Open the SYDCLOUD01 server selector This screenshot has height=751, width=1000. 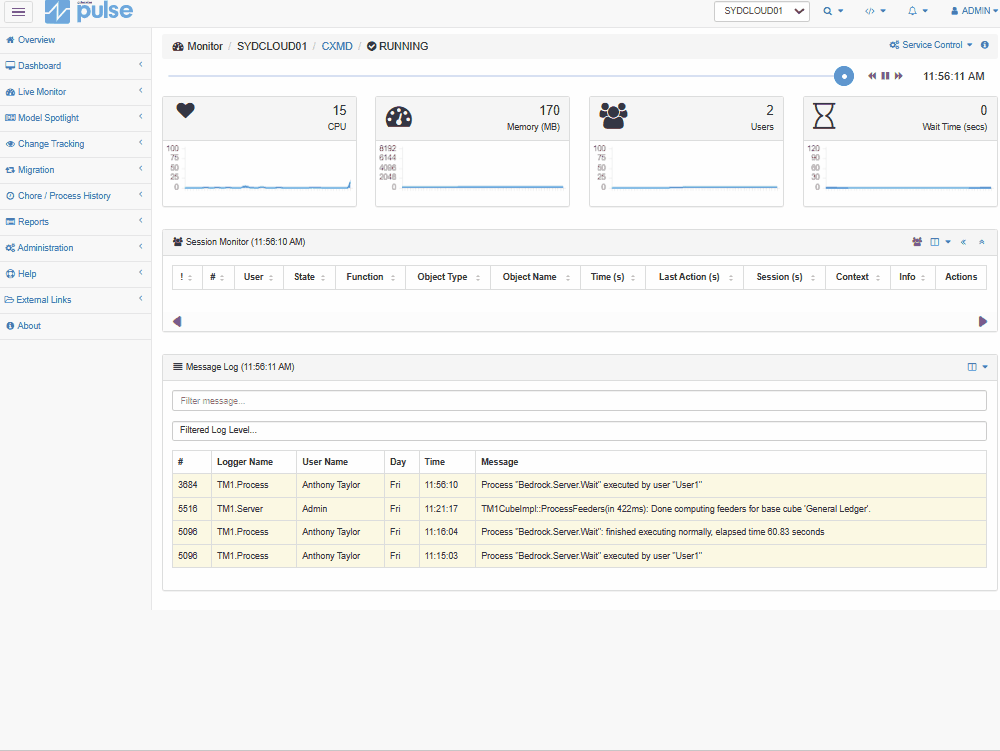tap(761, 11)
